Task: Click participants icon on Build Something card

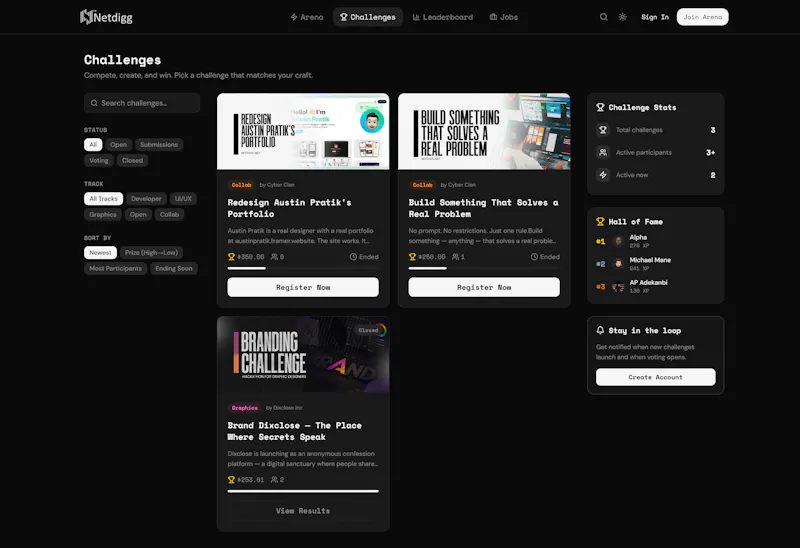Action: coord(455,257)
